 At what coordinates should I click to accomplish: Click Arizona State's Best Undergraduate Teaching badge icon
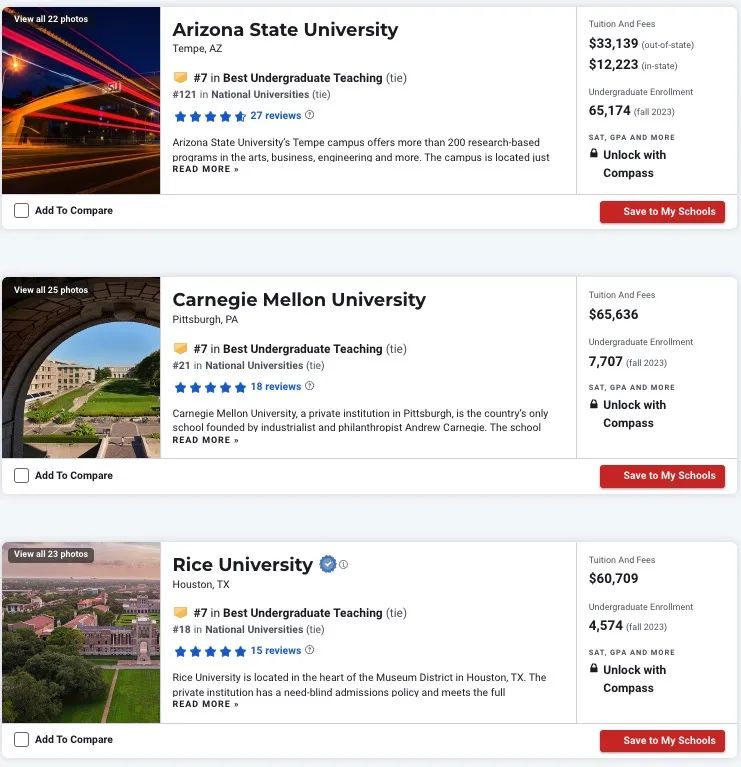tap(180, 77)
